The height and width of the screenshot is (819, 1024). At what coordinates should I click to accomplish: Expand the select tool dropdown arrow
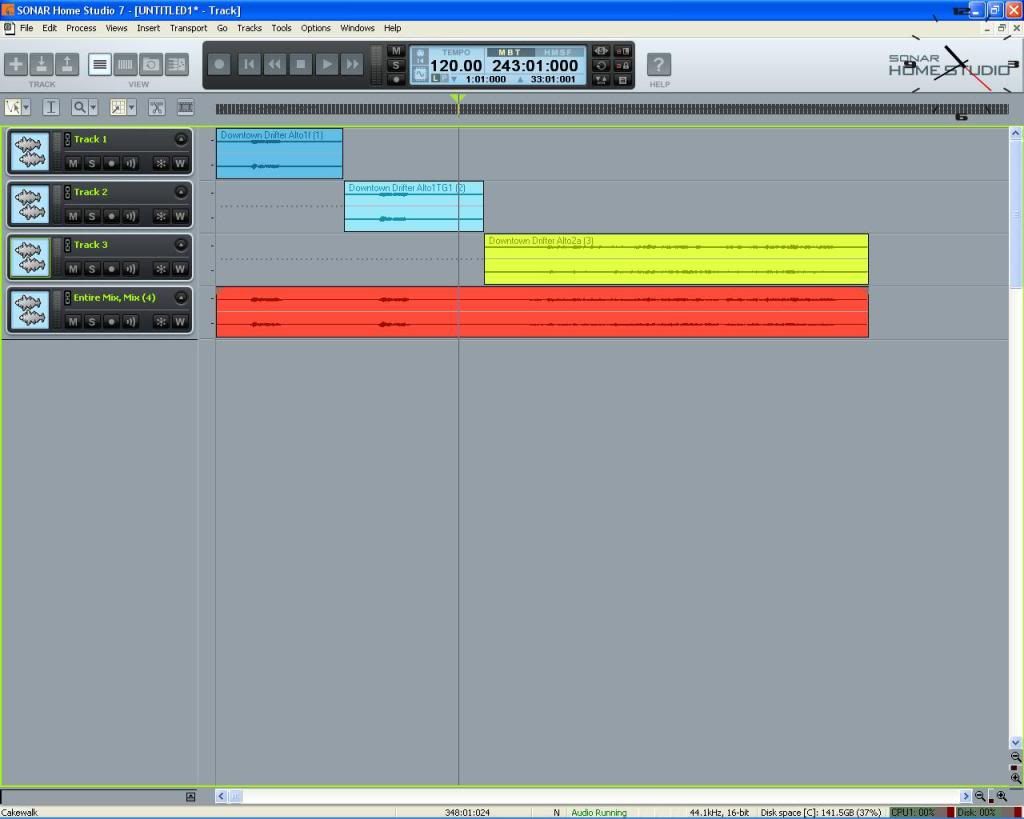(x=25, y=107)
